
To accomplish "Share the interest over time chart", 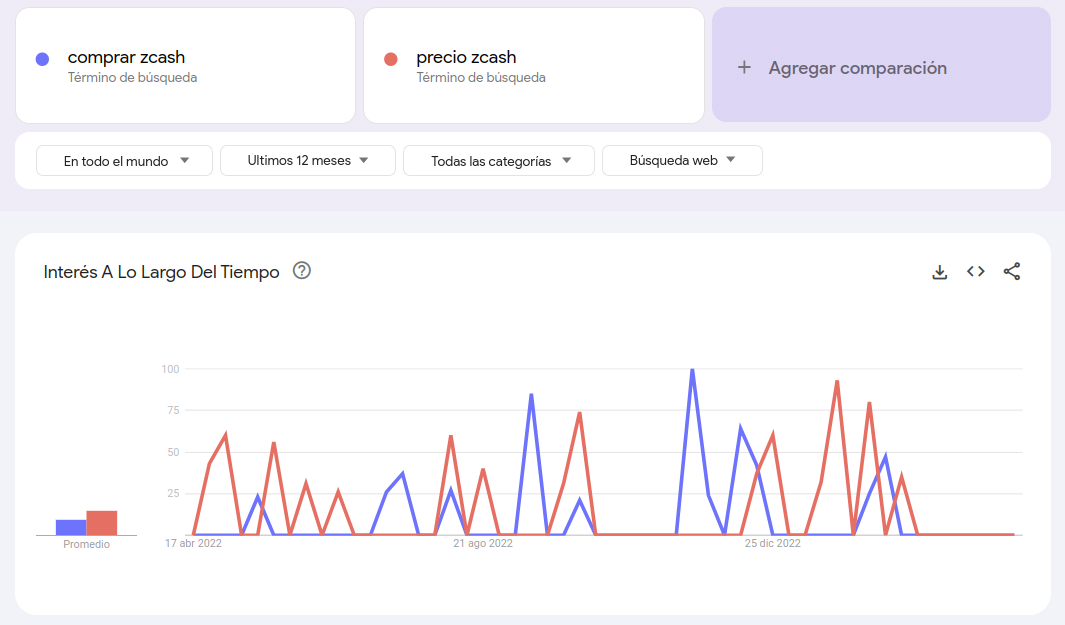I will pos(1011,272).
